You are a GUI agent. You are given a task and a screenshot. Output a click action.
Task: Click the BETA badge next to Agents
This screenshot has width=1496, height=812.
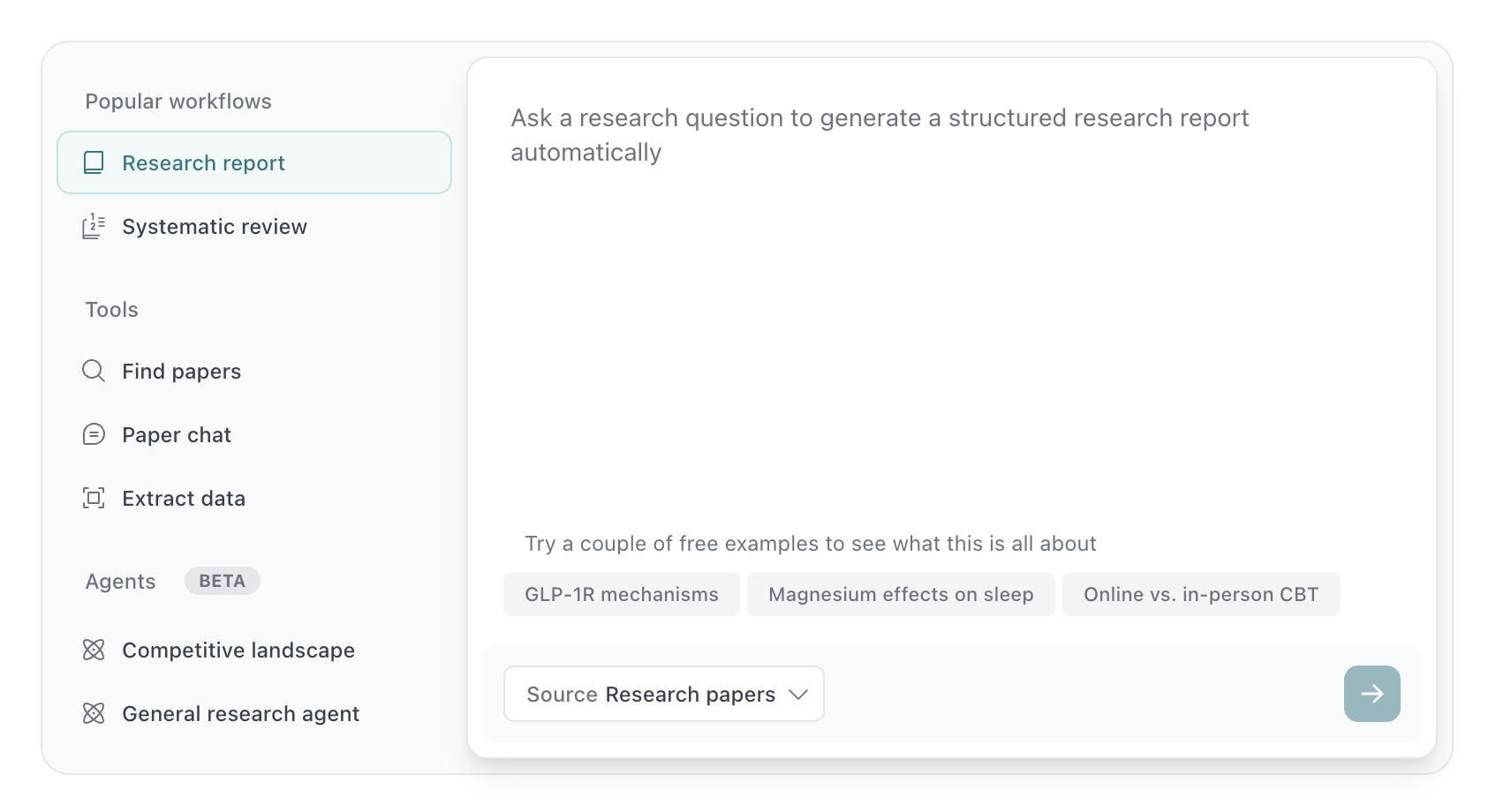point(222,581)
